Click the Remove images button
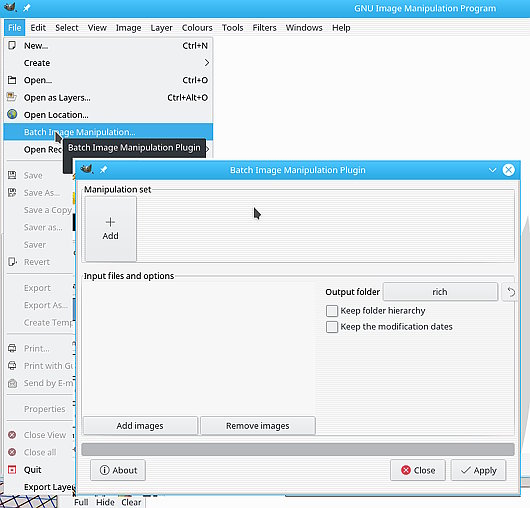The height and width of the screenshot is (508, 530). tap(258, 426)
